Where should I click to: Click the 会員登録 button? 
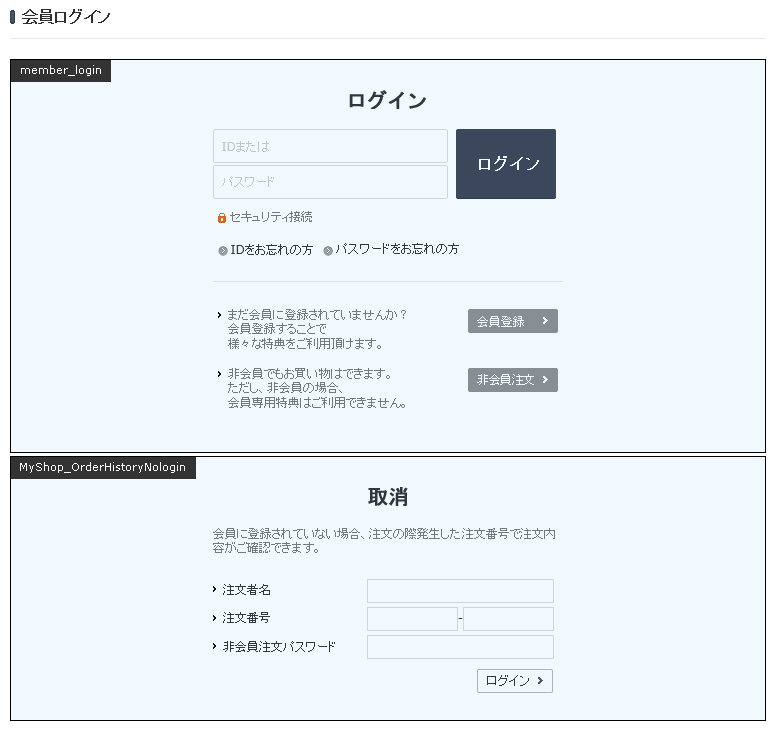tap(513, 321)
